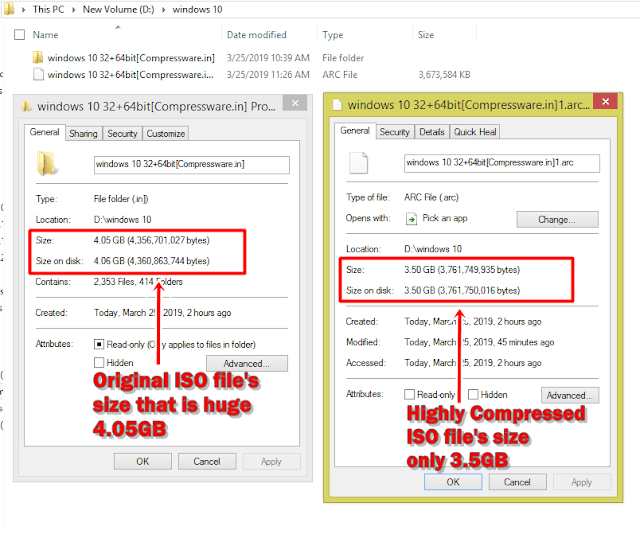
Task: Click the 4.05 GB size value
Action: coord(151,240)
